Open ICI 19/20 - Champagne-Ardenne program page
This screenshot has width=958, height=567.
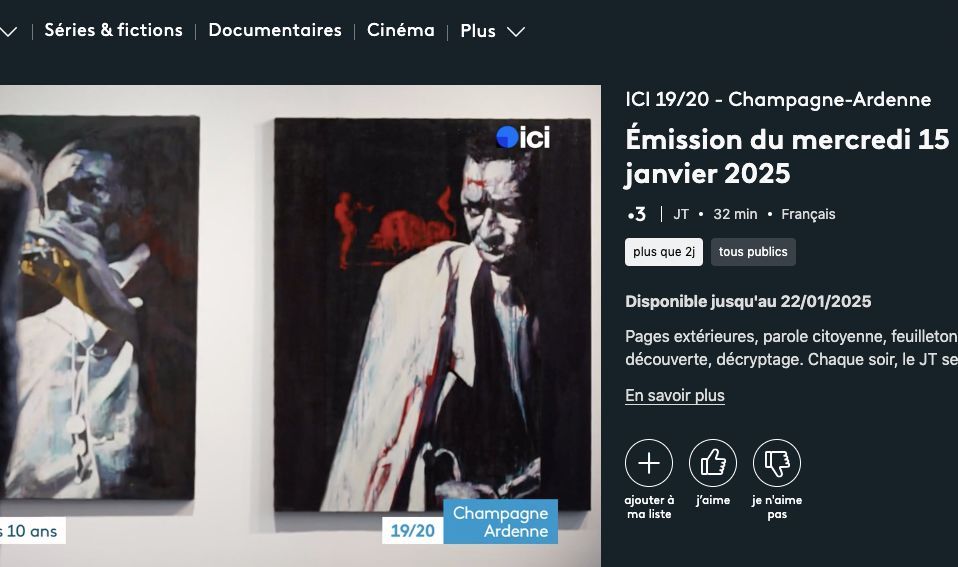click(778, 99)
